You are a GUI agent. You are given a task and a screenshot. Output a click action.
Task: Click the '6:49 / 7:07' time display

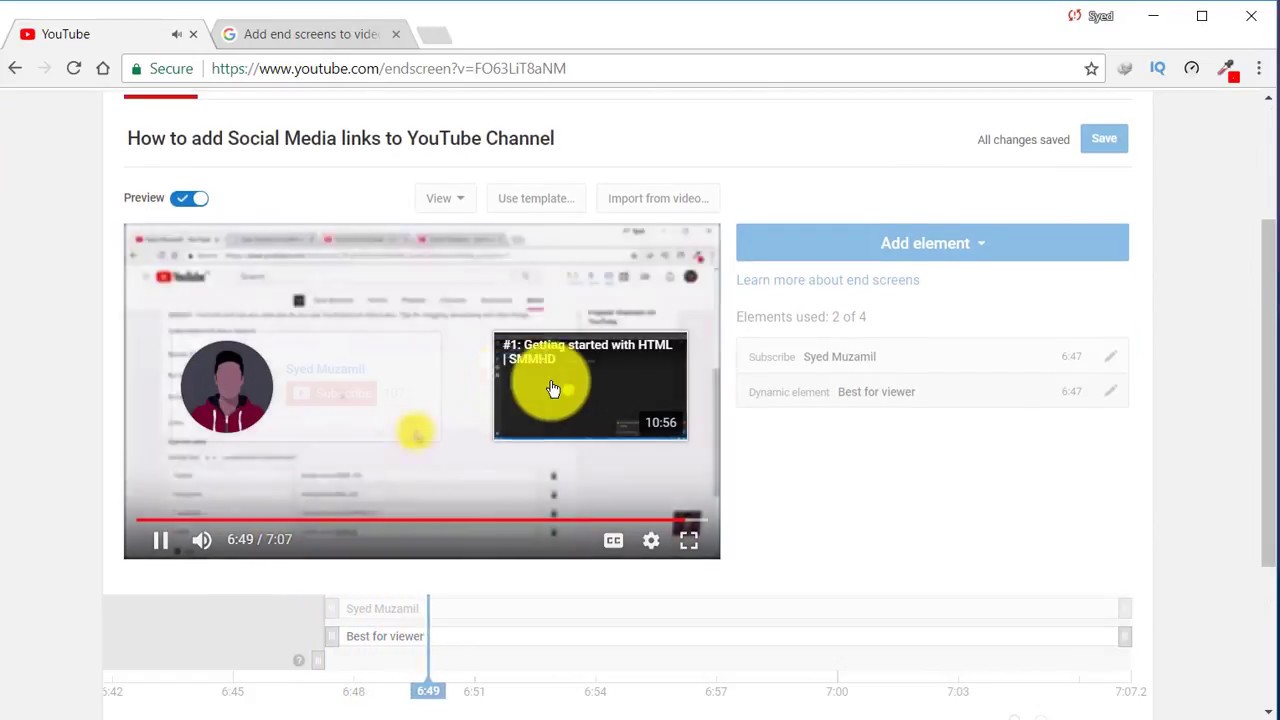pos(259,540)
